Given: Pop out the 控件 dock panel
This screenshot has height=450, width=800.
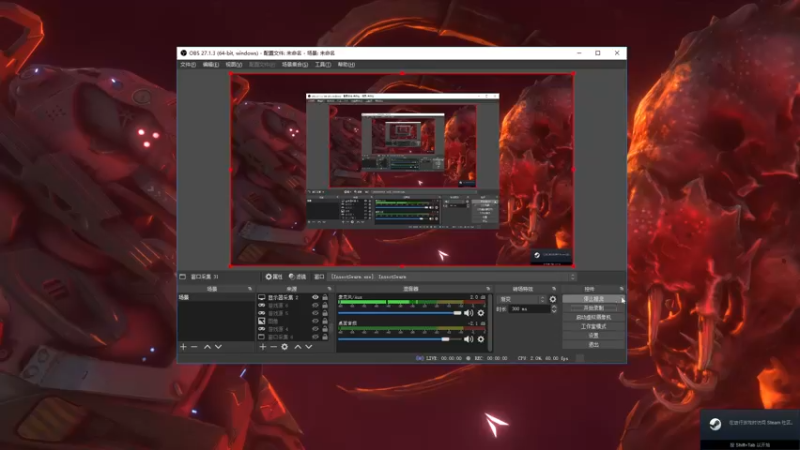Looking at the screenshot, I should [x=621, y=289].
